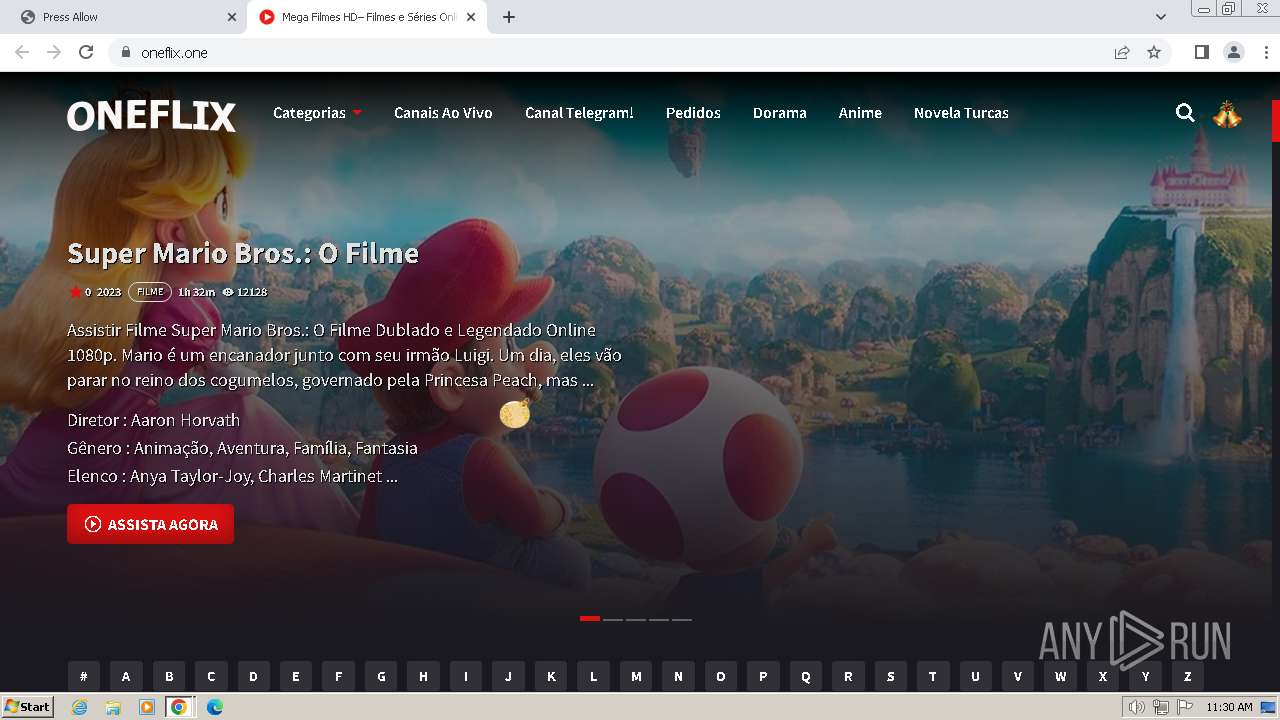Click the ASSISTA AGORA button
This screenshot has width=1280, height=720.
[150, 524]
